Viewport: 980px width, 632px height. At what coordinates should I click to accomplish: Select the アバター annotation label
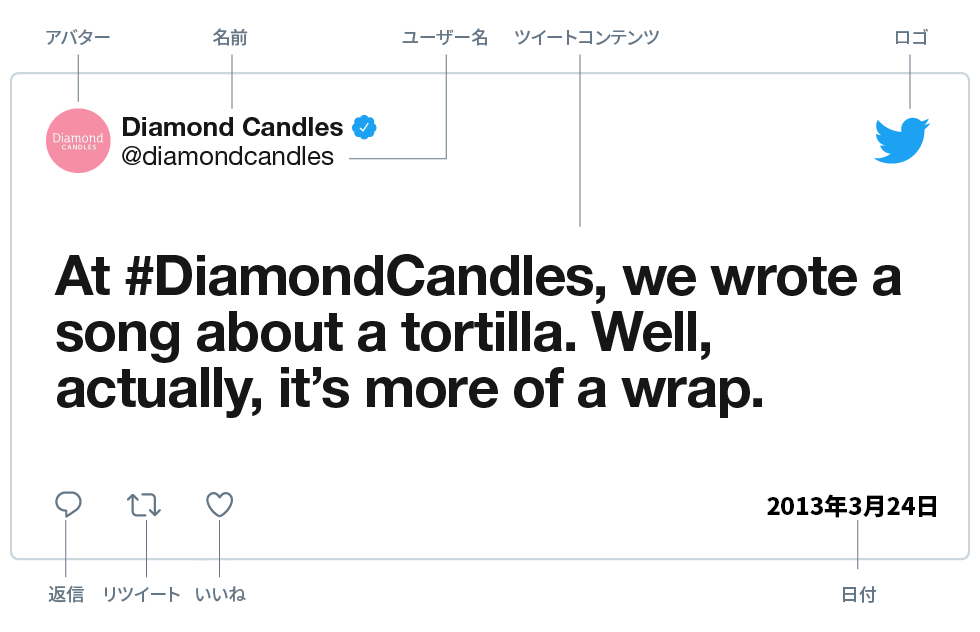click(x=77, y=38)
